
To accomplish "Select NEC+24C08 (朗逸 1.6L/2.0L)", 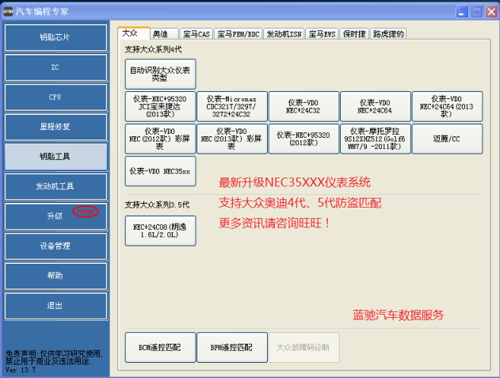I will point(160,231).
